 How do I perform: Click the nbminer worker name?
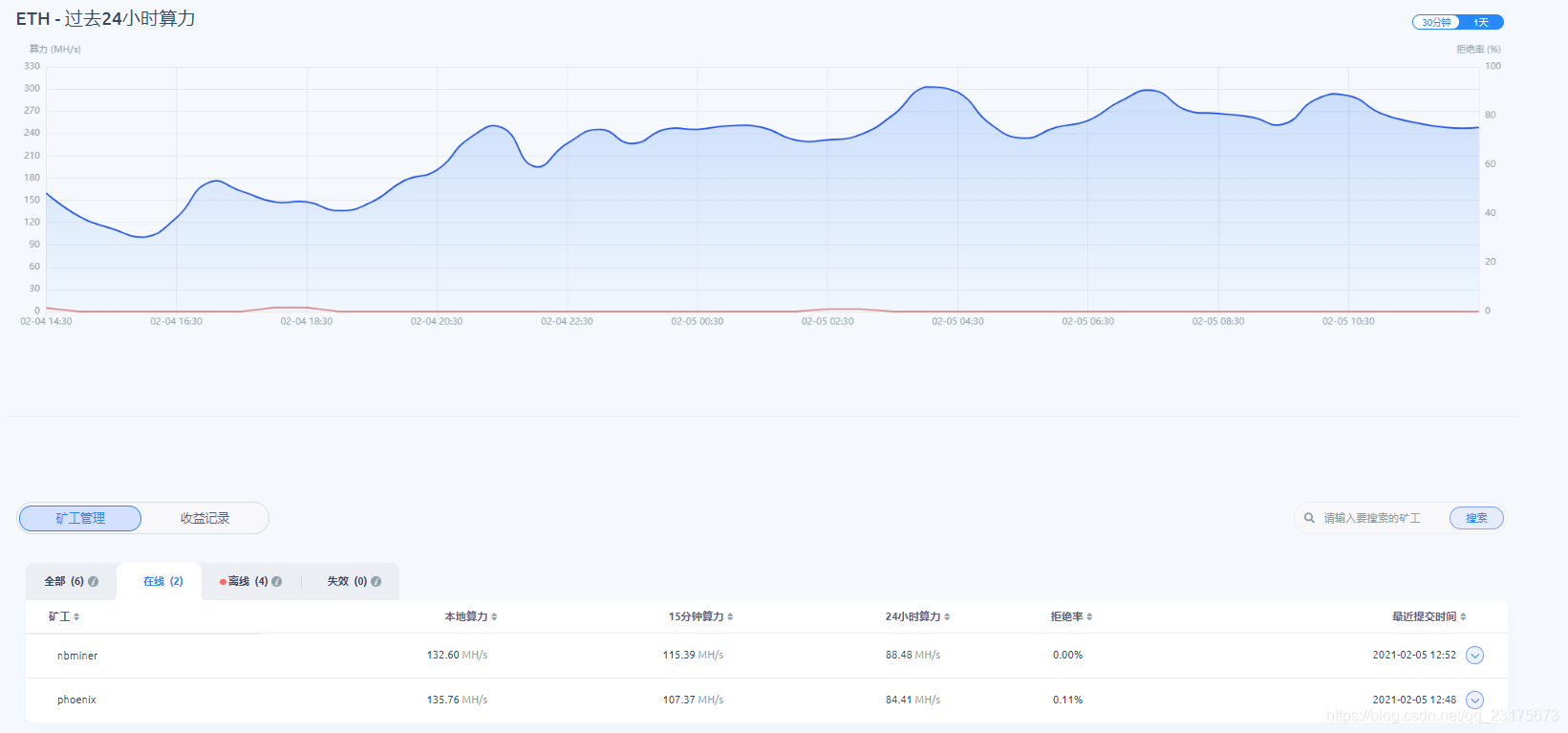coord(77,656)
